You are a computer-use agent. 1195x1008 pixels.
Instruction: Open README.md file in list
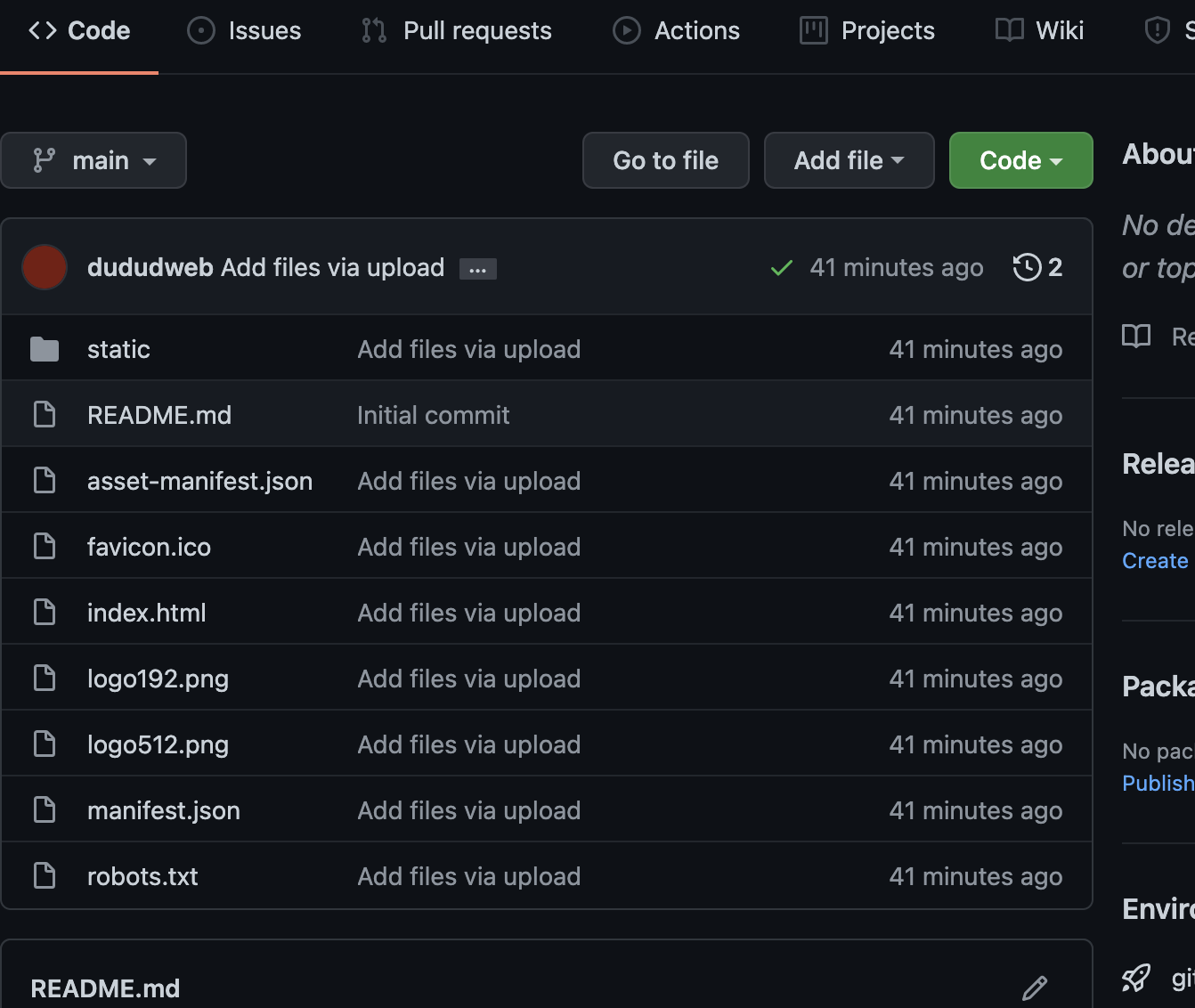[x=159, y=415]
